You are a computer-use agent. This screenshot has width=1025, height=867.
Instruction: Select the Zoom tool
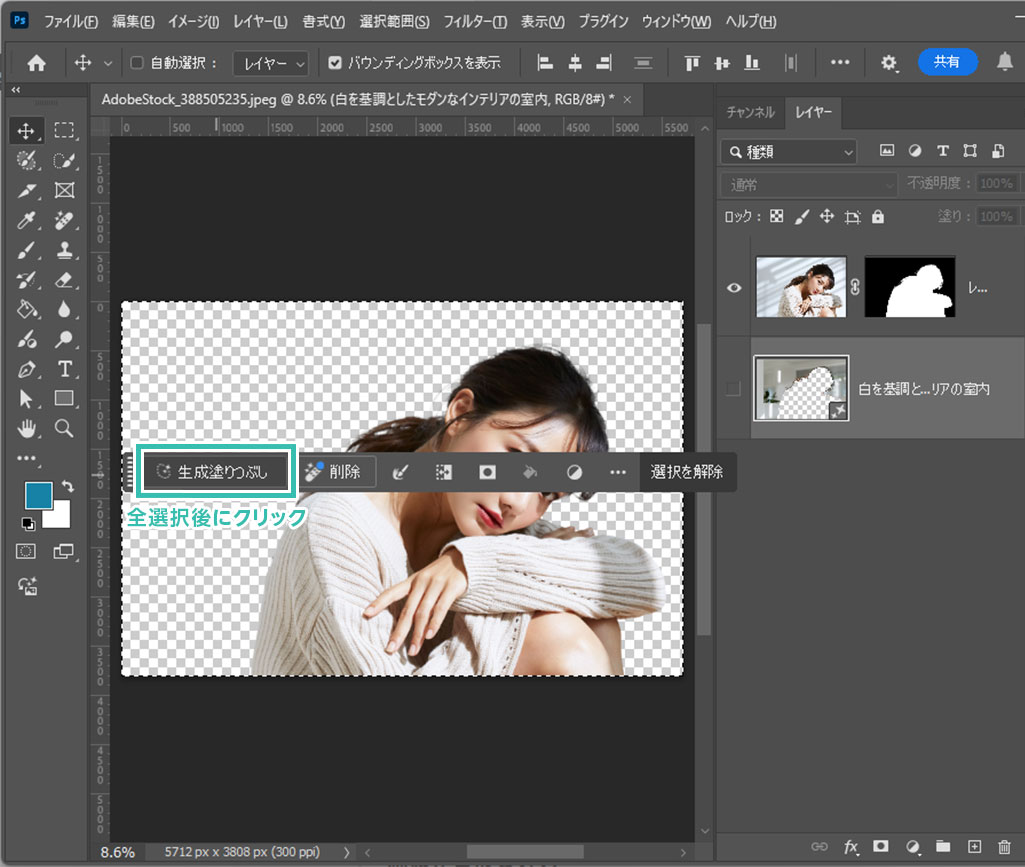tap(64, 428)
